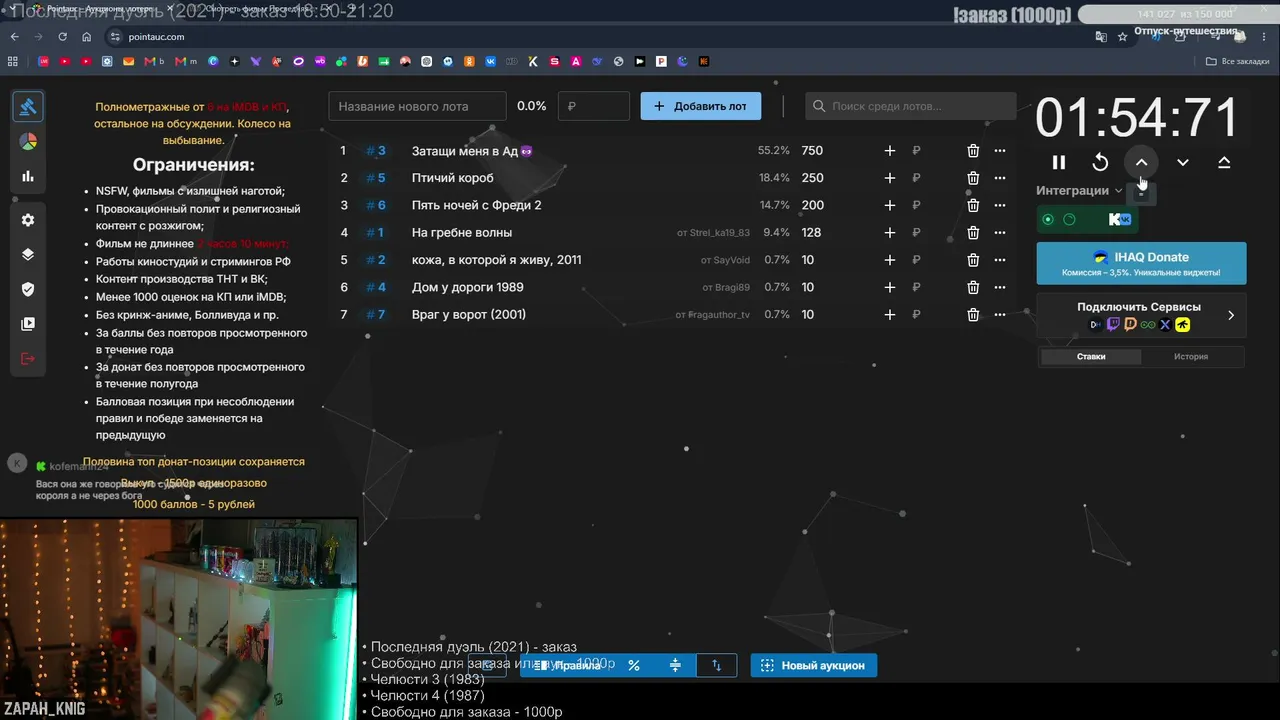
Task: Add amount to Затащи меня в Ад
Action: (890, 151)
